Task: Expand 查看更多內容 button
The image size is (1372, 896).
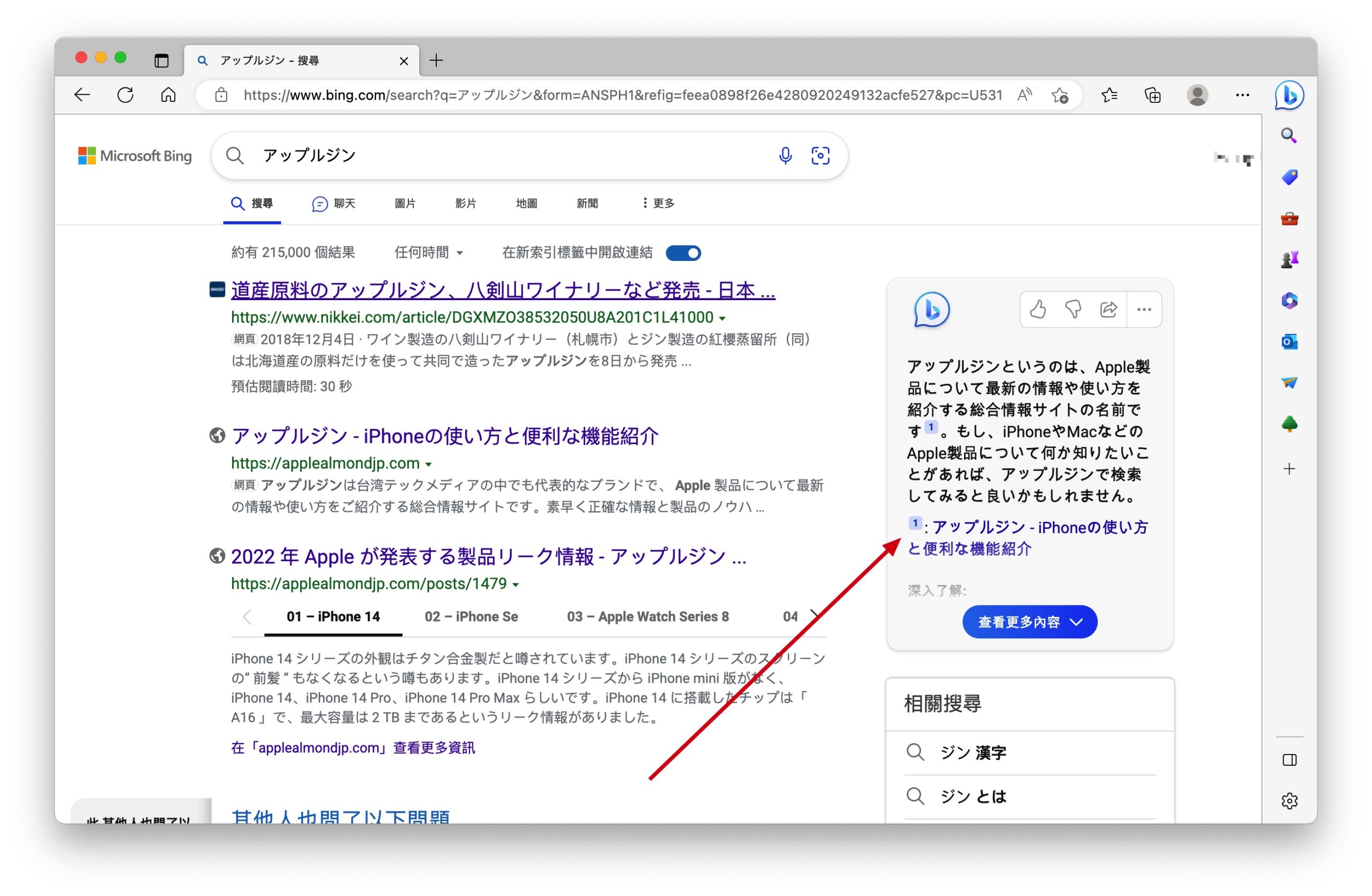Action: (1030, 622)
